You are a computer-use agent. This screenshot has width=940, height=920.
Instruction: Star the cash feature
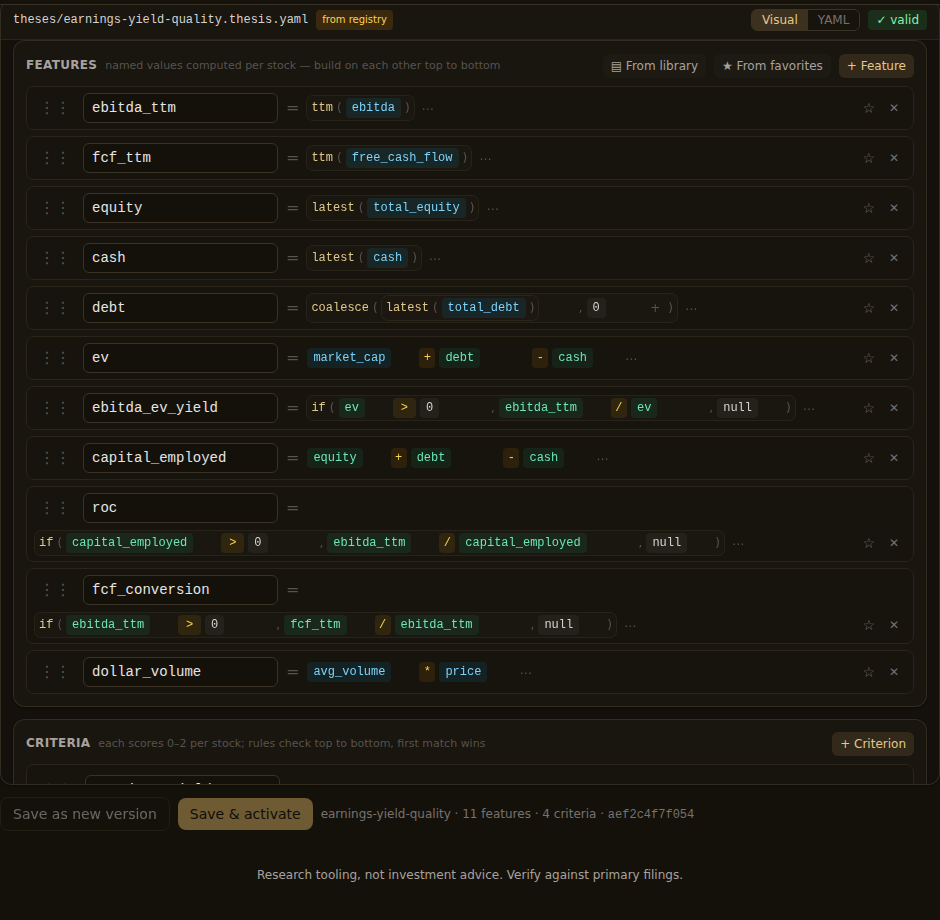pos(868,258)
